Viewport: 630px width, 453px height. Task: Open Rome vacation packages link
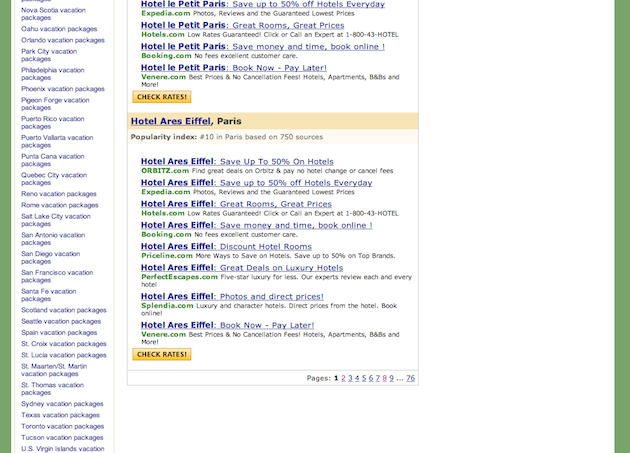point(59,205)
